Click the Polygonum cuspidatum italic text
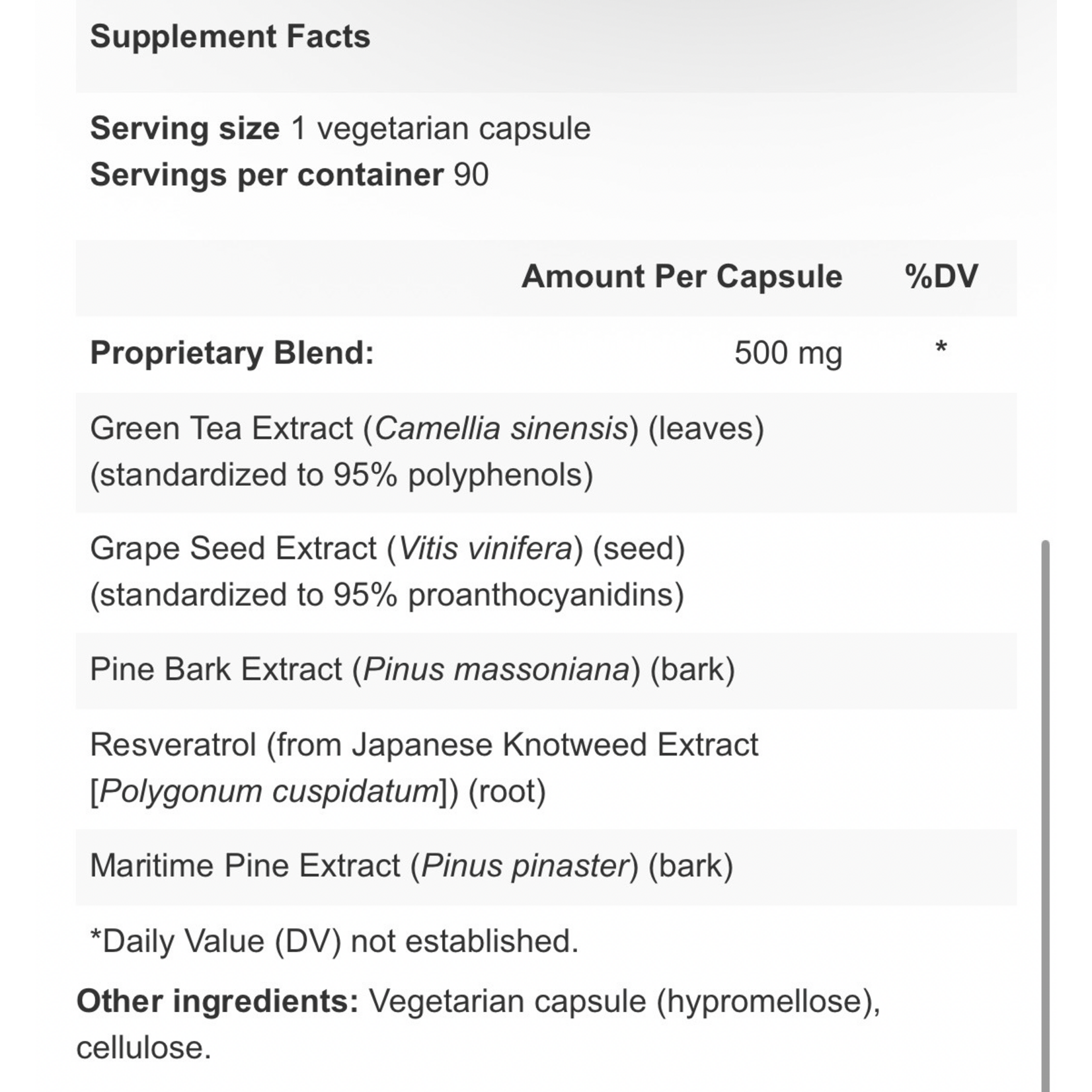Image resolution: width=1092 pixels, height=1092 pixels. point(269,792)
